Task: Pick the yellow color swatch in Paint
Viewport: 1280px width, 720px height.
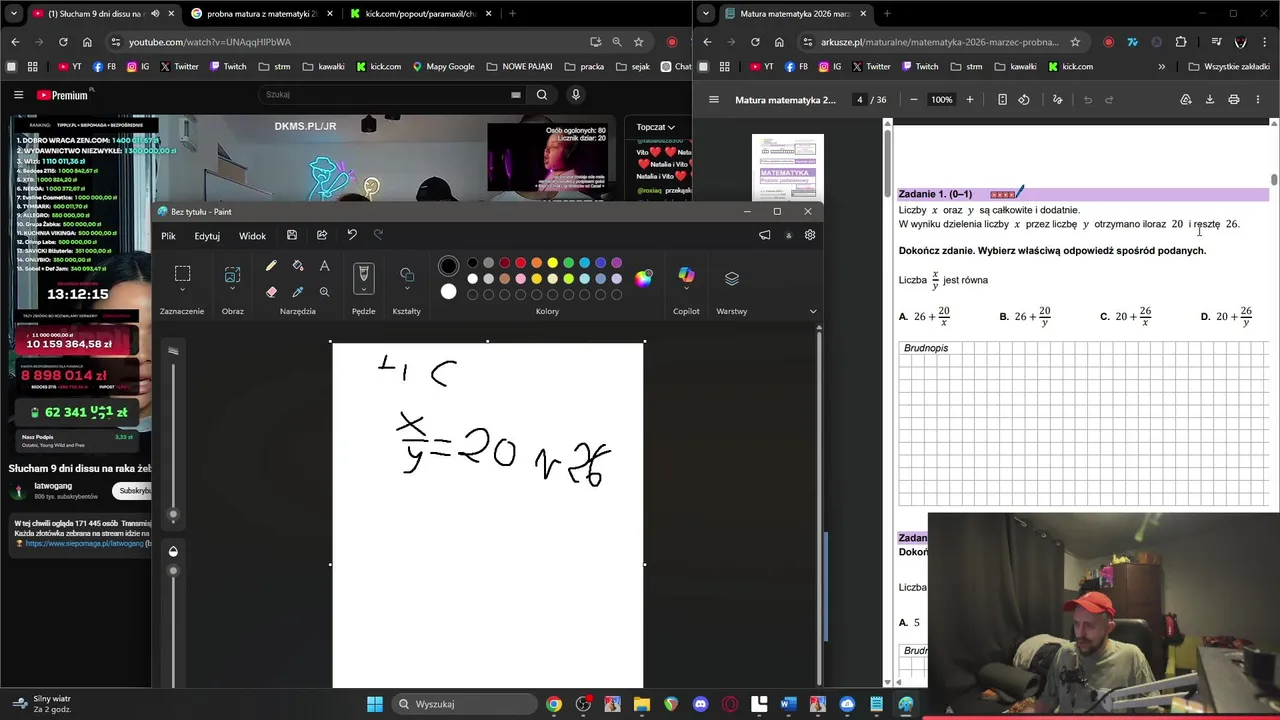Action: (552, 263)
